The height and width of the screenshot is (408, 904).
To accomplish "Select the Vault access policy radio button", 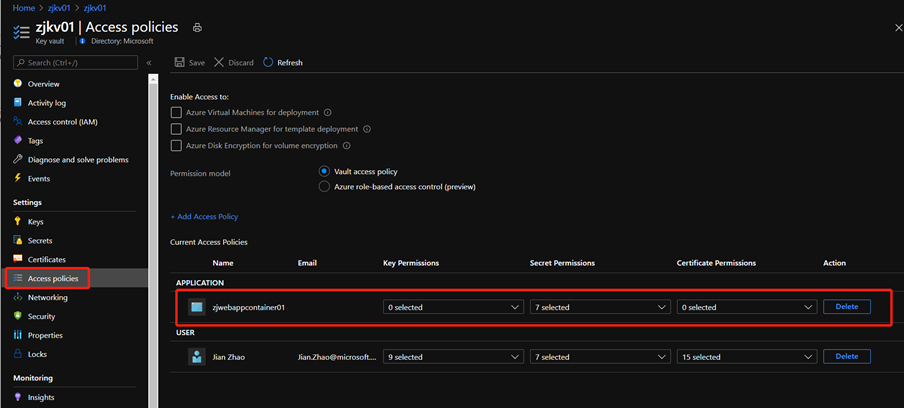I will click(324, 172).
